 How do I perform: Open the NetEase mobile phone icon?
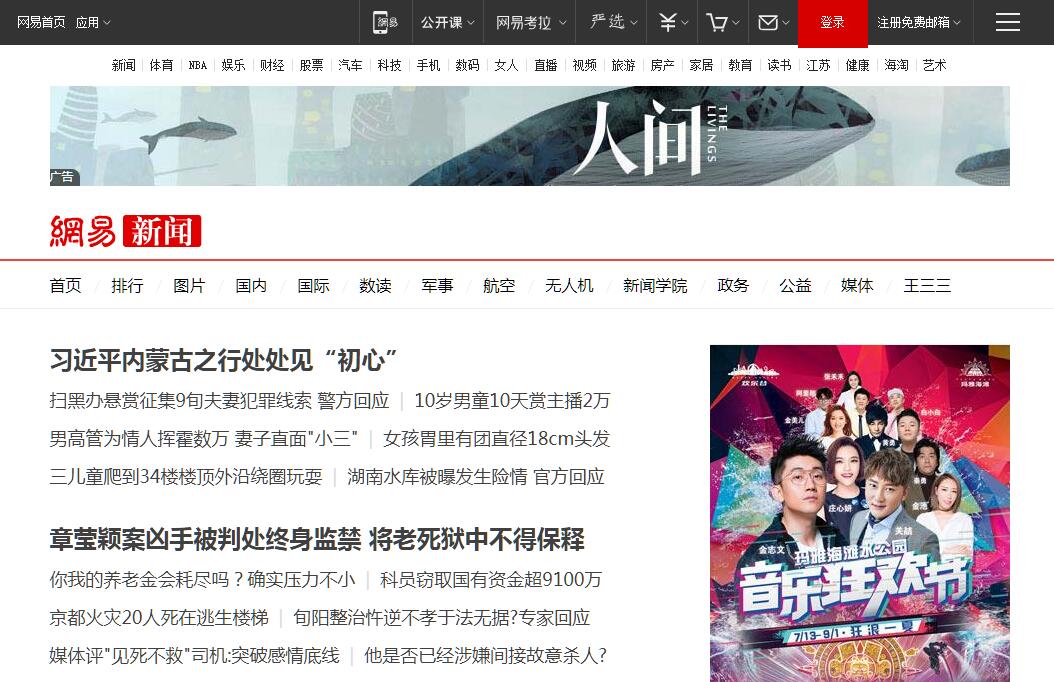click(386, 22)
